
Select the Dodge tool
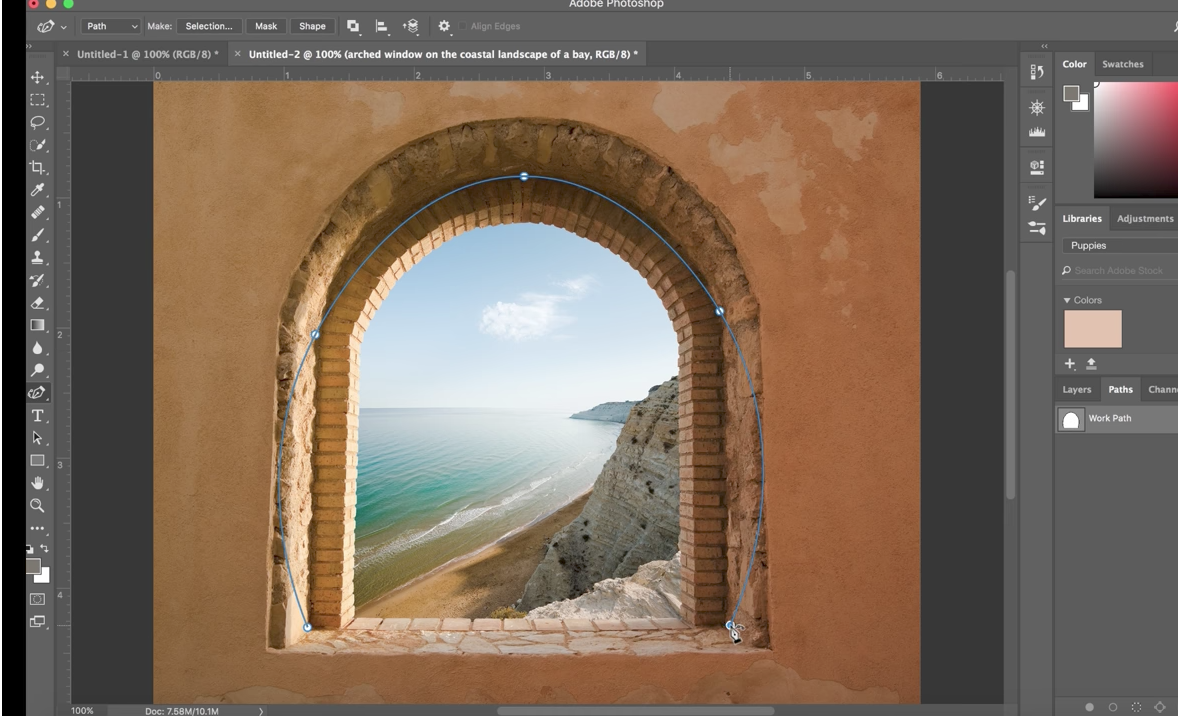click(37, 370)
